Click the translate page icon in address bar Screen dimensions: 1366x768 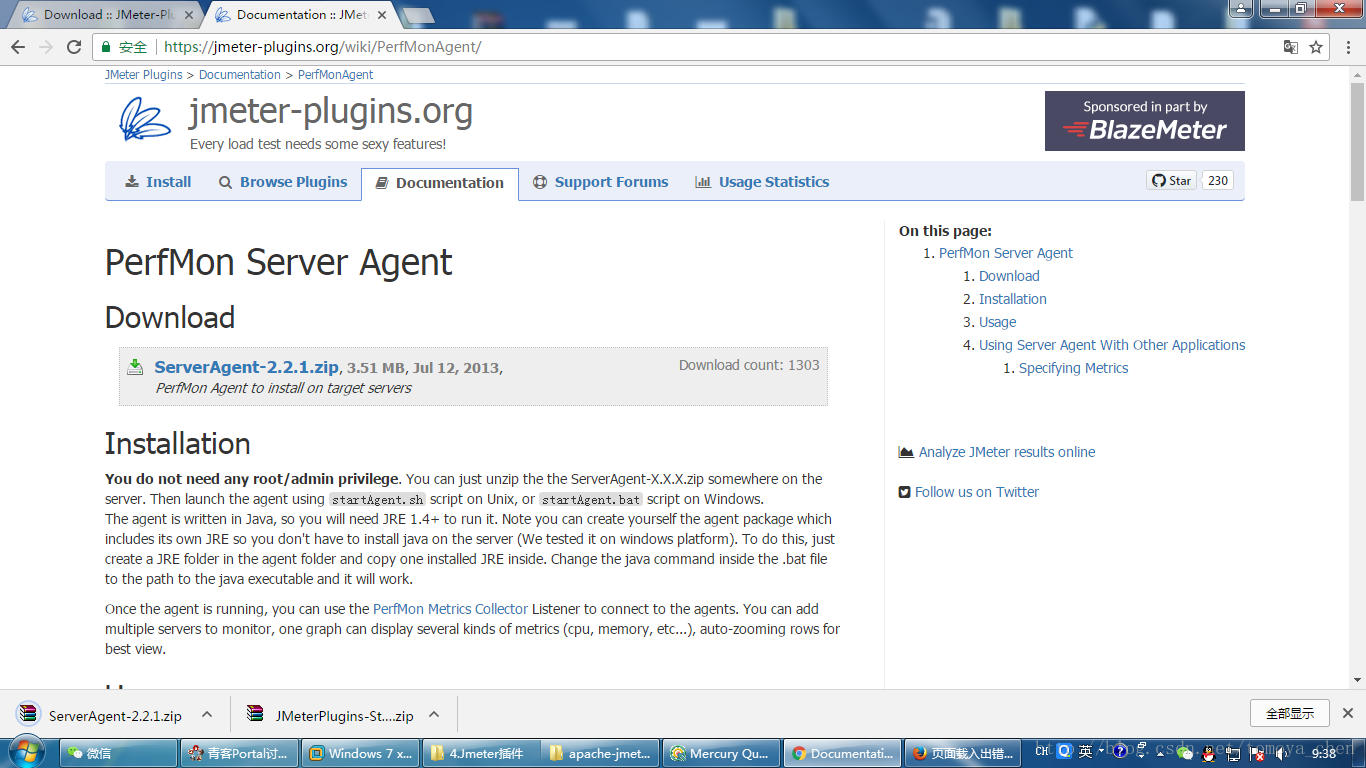point(1291,47)
